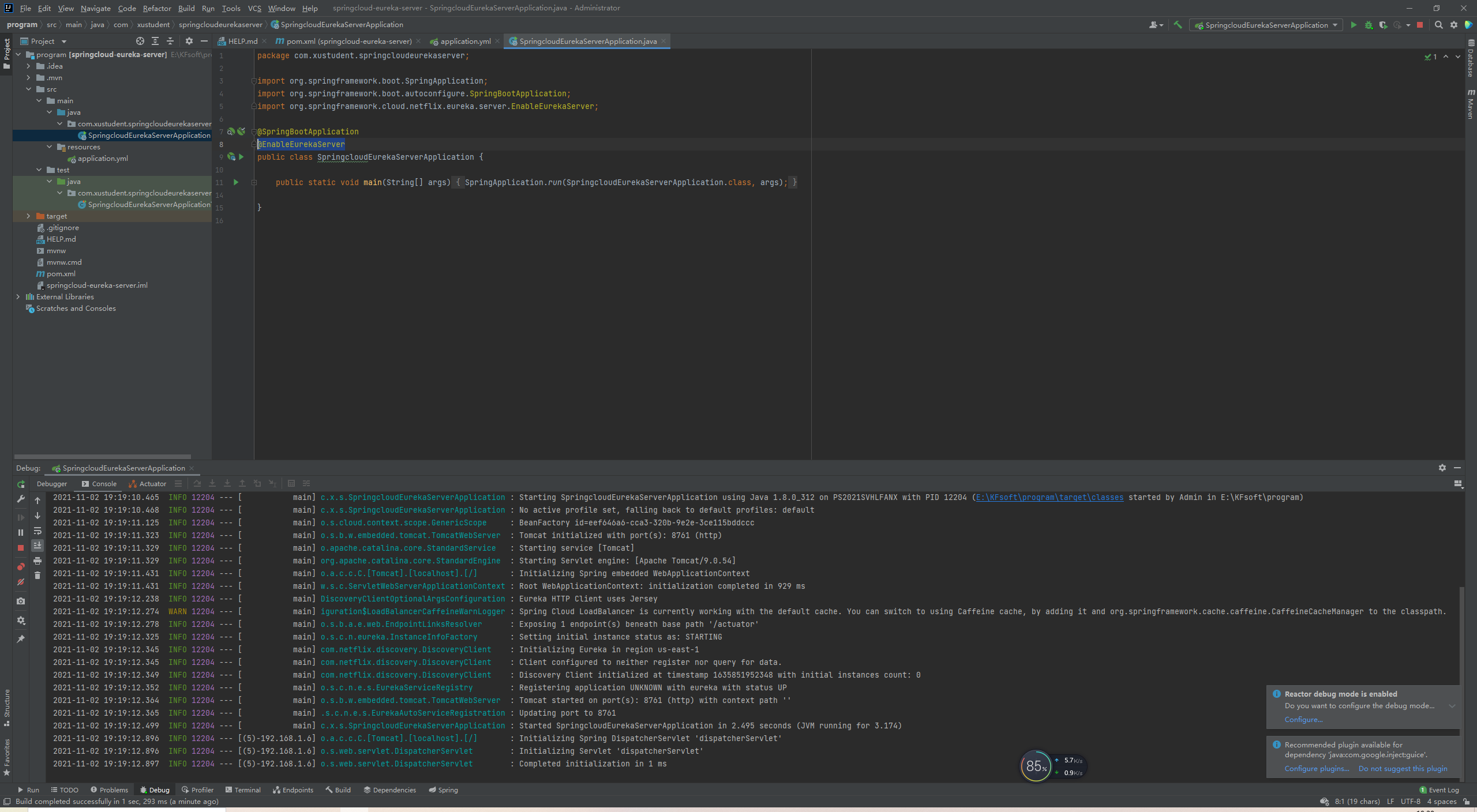This screenshot has width=1477, height=812.
Task: Click the Project panel horizontal scrollbar
Action: [x=102, y=456]
